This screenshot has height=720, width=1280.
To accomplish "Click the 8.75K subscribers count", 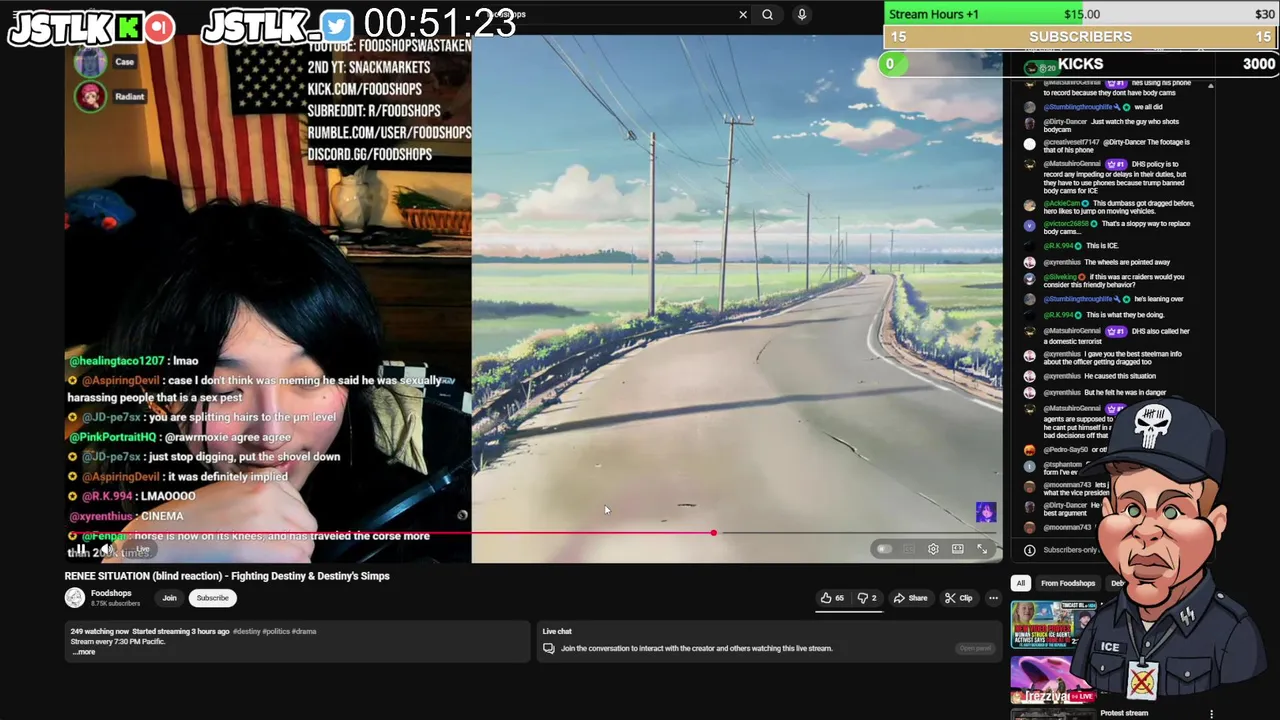I will coord(115,604).
